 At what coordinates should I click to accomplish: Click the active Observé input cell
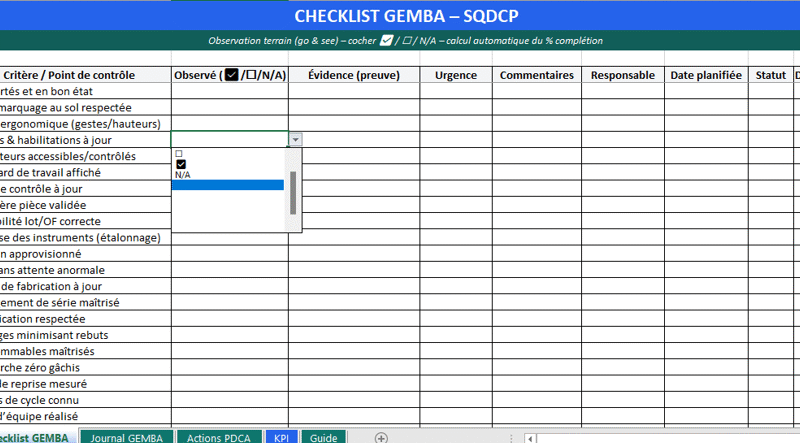click(x=230, y=140)
